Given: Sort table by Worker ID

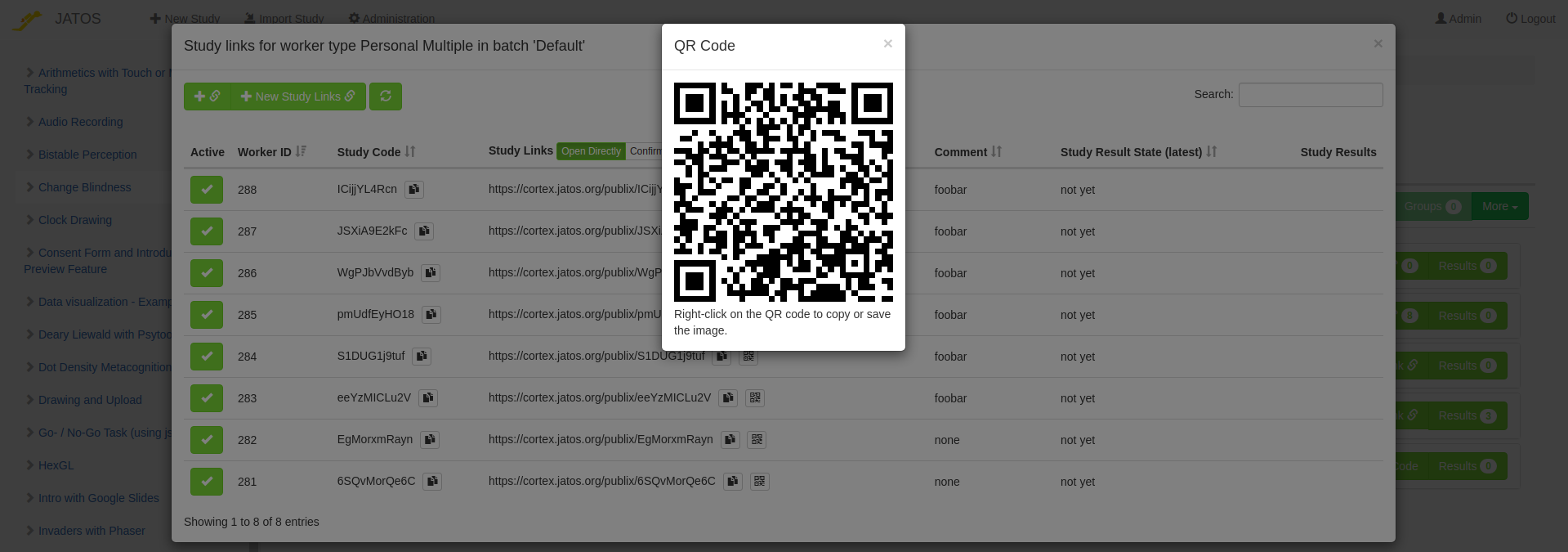Looking at the screenshot, I should tap(272, 152).
